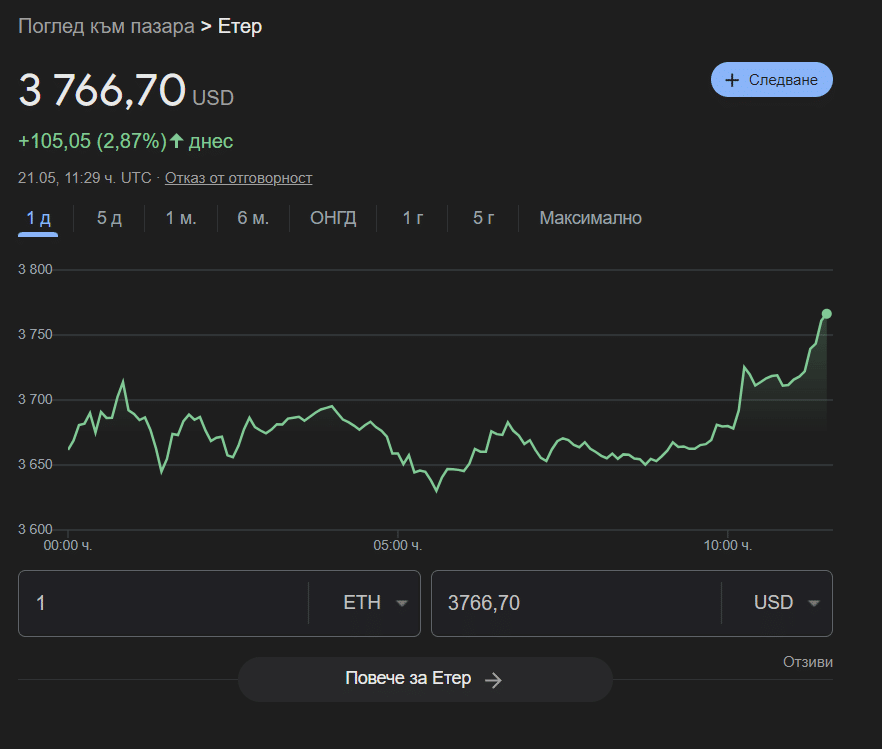Open the Повече за Етер button
Viewport: 882px width, 749px height.
(x=425, y=679)
